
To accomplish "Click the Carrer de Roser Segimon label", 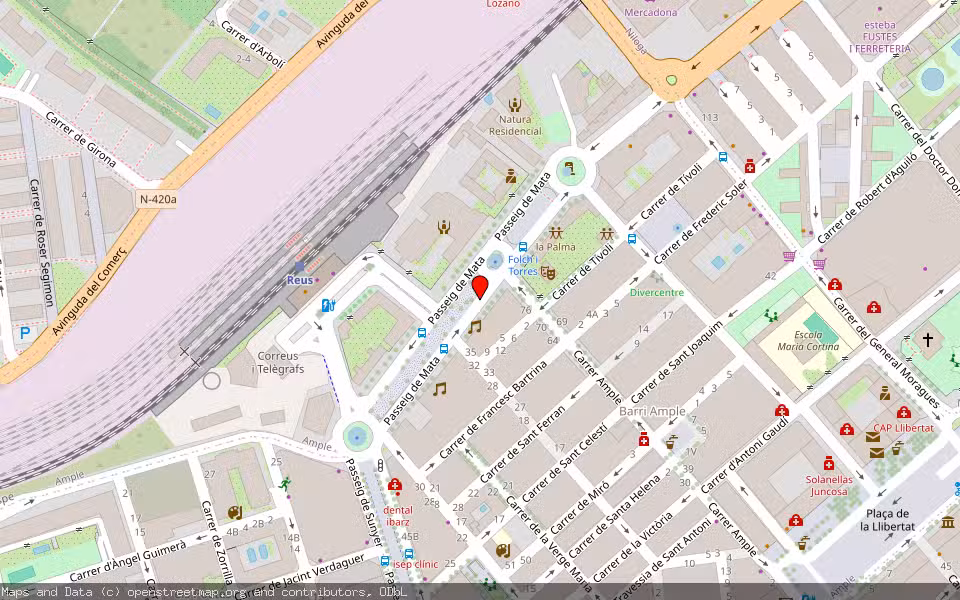I will click(x=42, y=243).
